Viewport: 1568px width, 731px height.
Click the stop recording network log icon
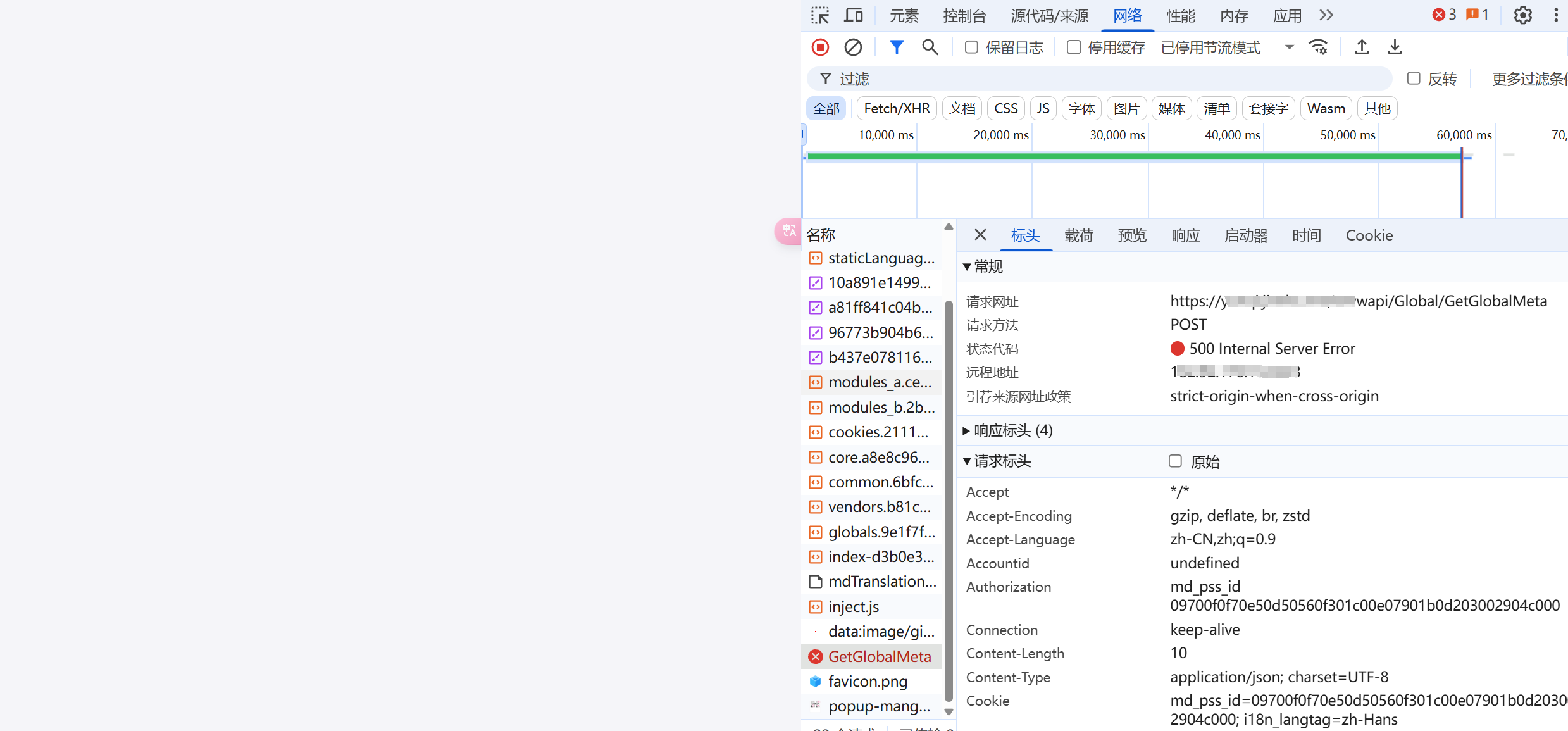820,47
